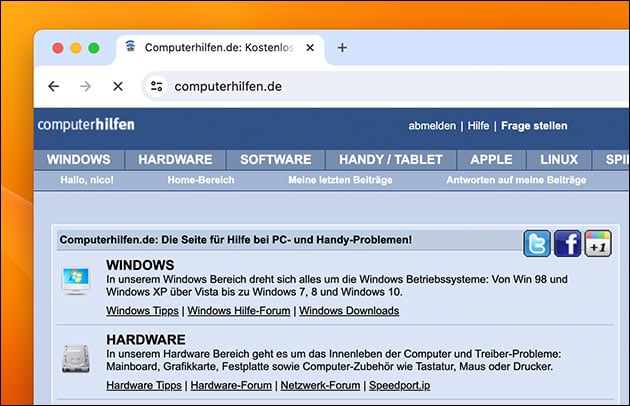This screenshot has height=406, width=630.
Task: Stop page loading with the X button
Action: tap(118, 86)
